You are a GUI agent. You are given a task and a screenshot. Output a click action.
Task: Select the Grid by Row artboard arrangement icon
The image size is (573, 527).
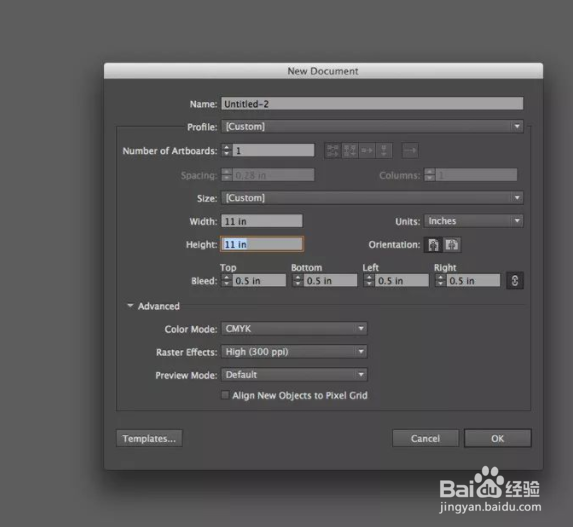point(333,151)
